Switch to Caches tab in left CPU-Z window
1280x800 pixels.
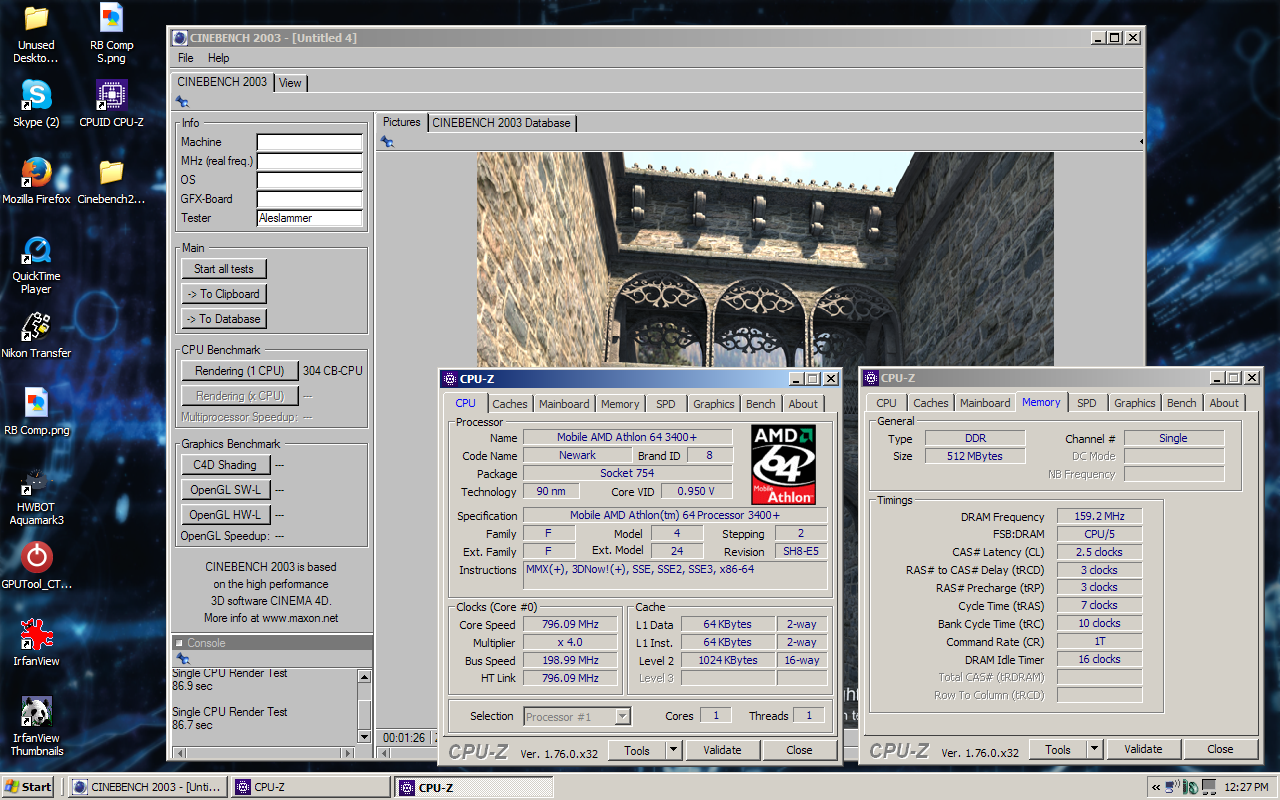(x=510, y=404)
